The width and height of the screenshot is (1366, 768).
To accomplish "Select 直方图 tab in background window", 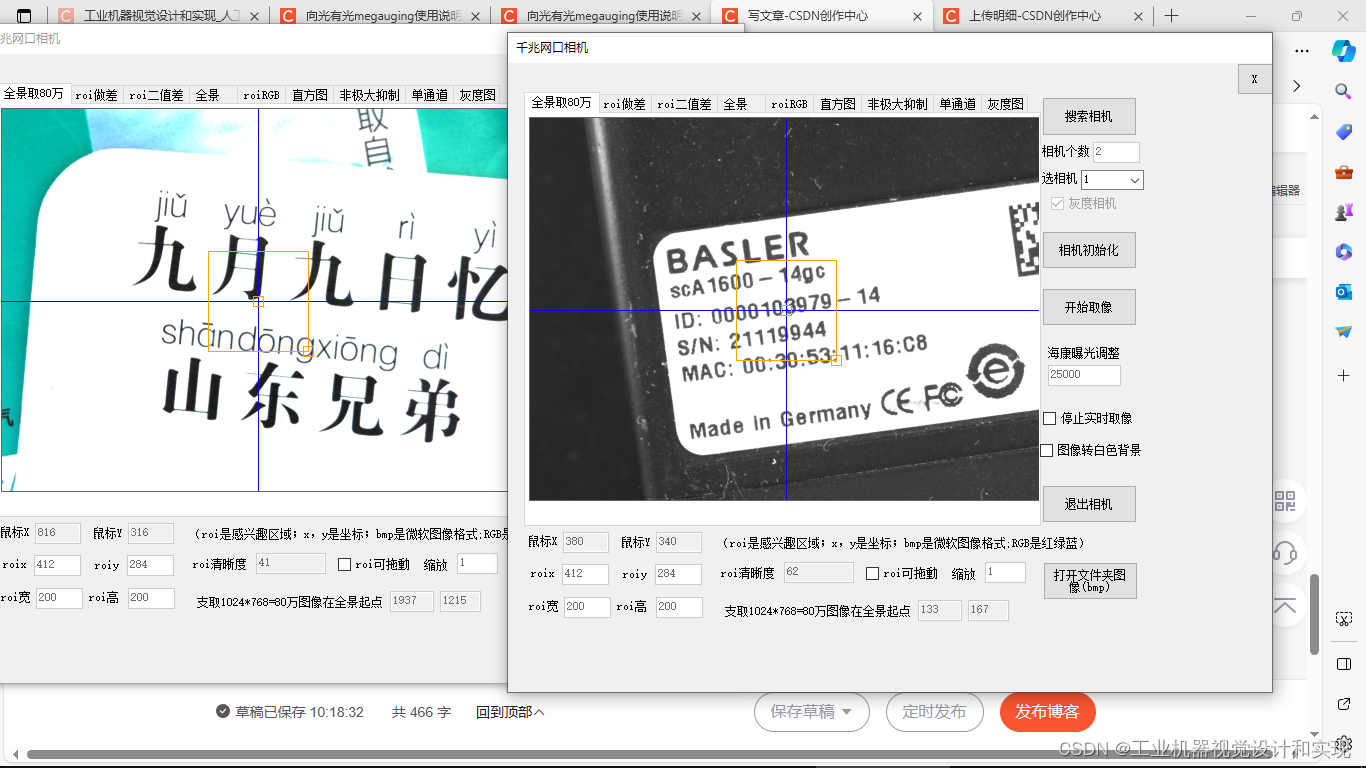I will [x=310, y=95].
